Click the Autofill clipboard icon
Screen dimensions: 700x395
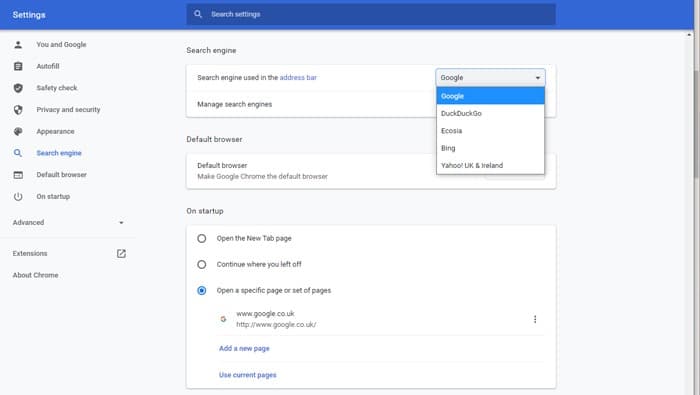coord(18,67)
